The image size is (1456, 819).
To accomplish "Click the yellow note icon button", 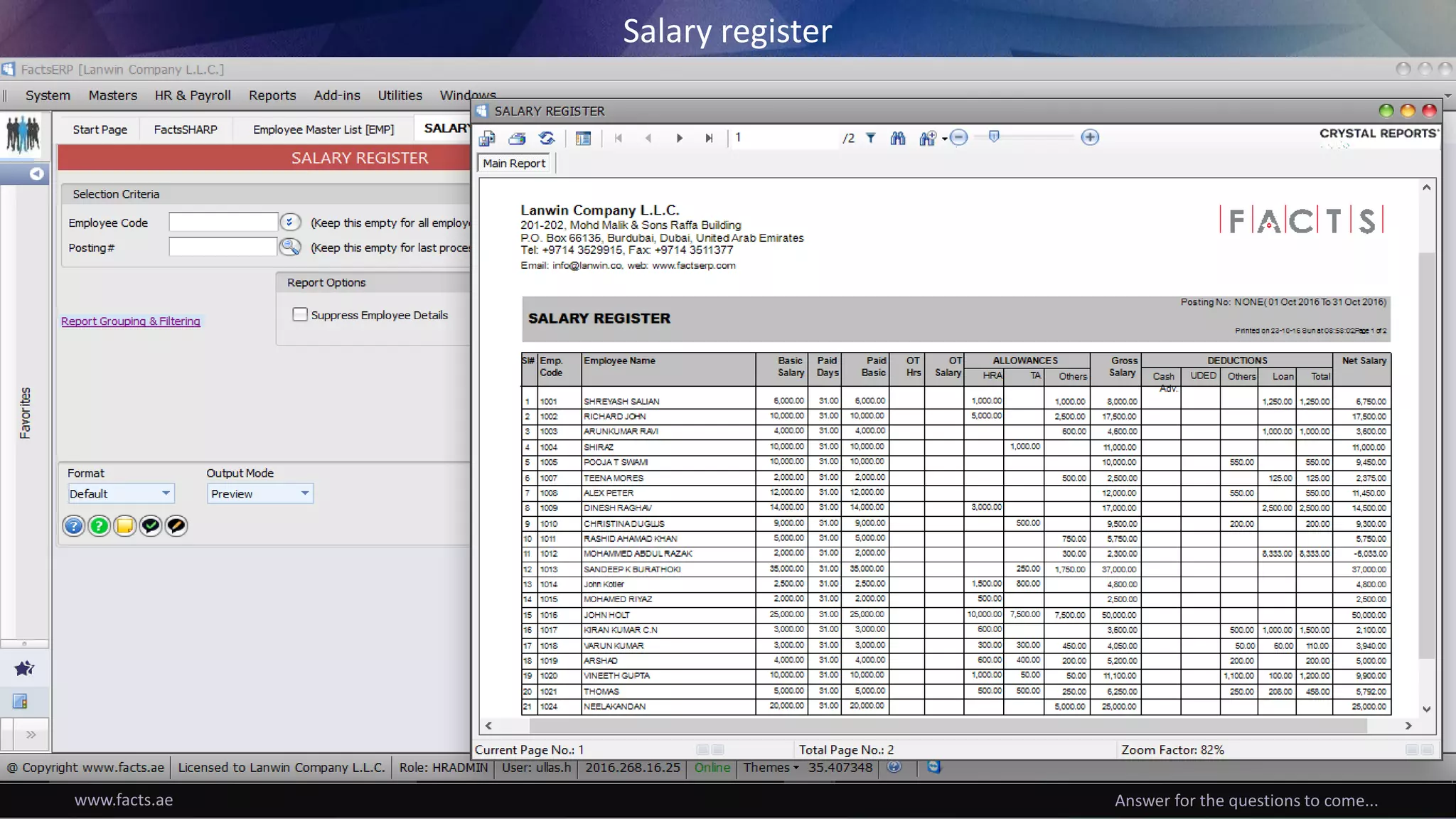I will (124, 525).
